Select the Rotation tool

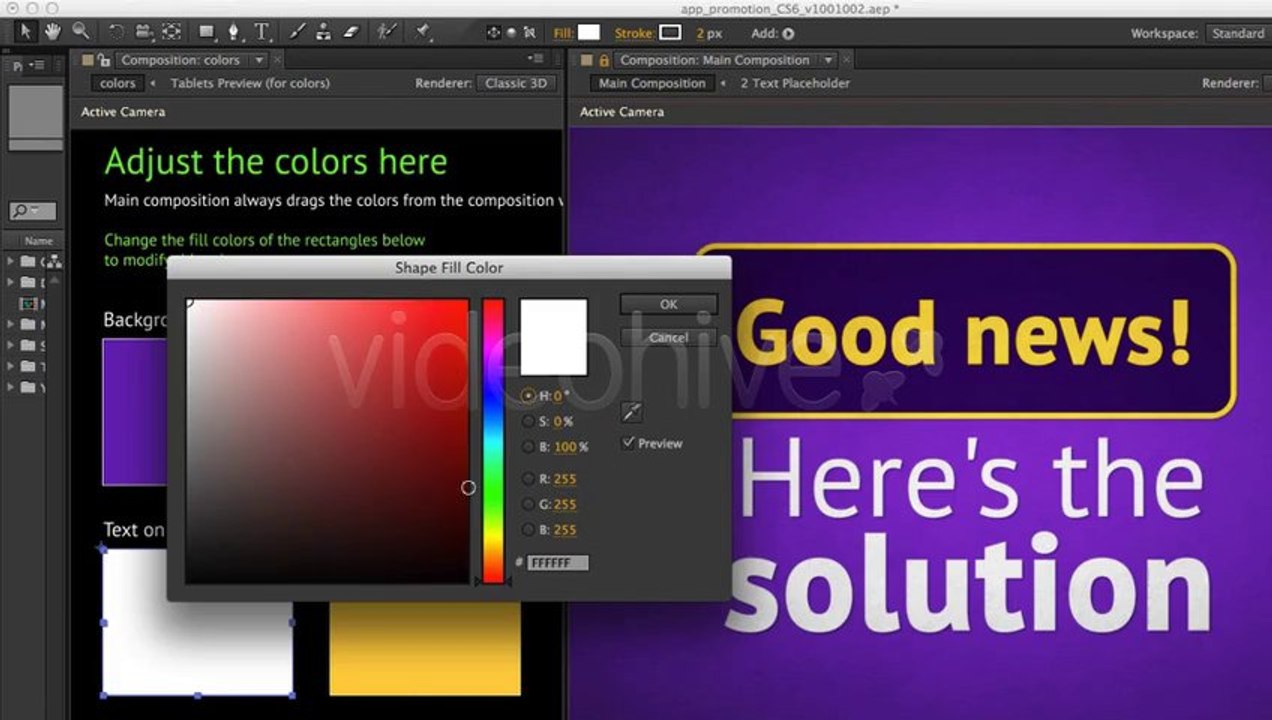tap(116, 32)
